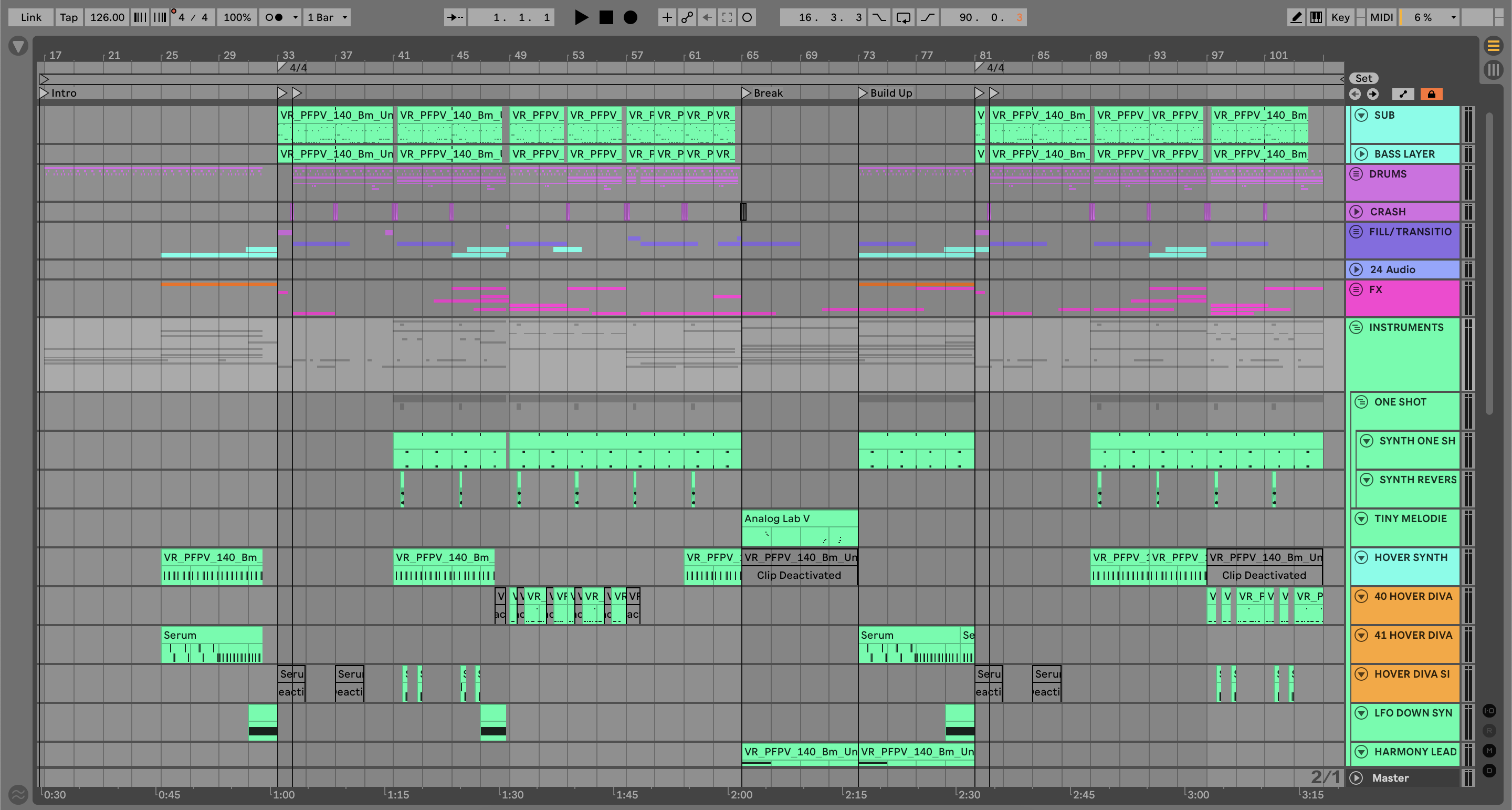Click the Tap tempo button
Image resolution: width=1512 pixels, height=810 pixels.
(x=68, y=18)
